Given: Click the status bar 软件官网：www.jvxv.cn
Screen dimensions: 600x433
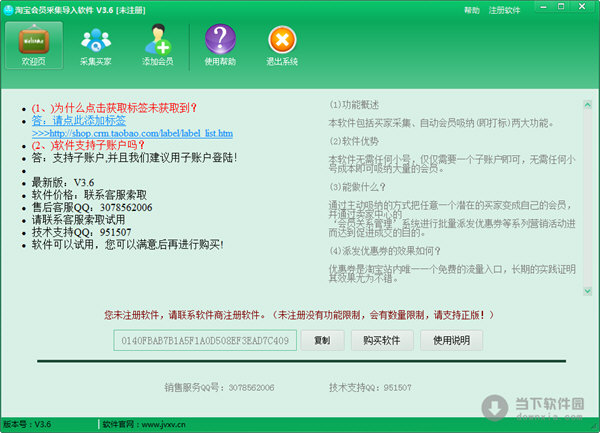Looking at the screenshot, I should (144, 424).
